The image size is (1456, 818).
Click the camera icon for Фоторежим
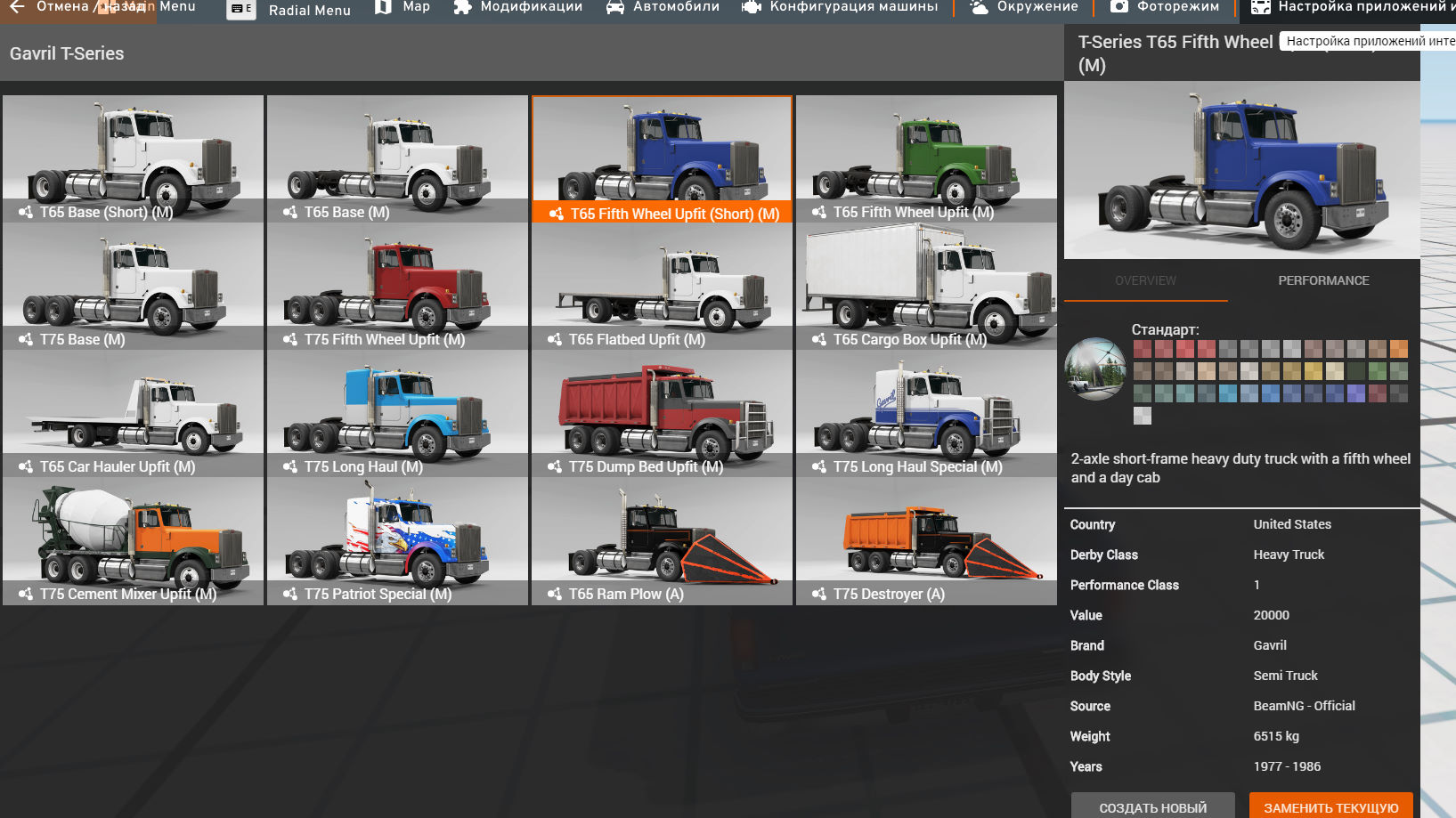pyautogui.click(x=1119, y=6)
